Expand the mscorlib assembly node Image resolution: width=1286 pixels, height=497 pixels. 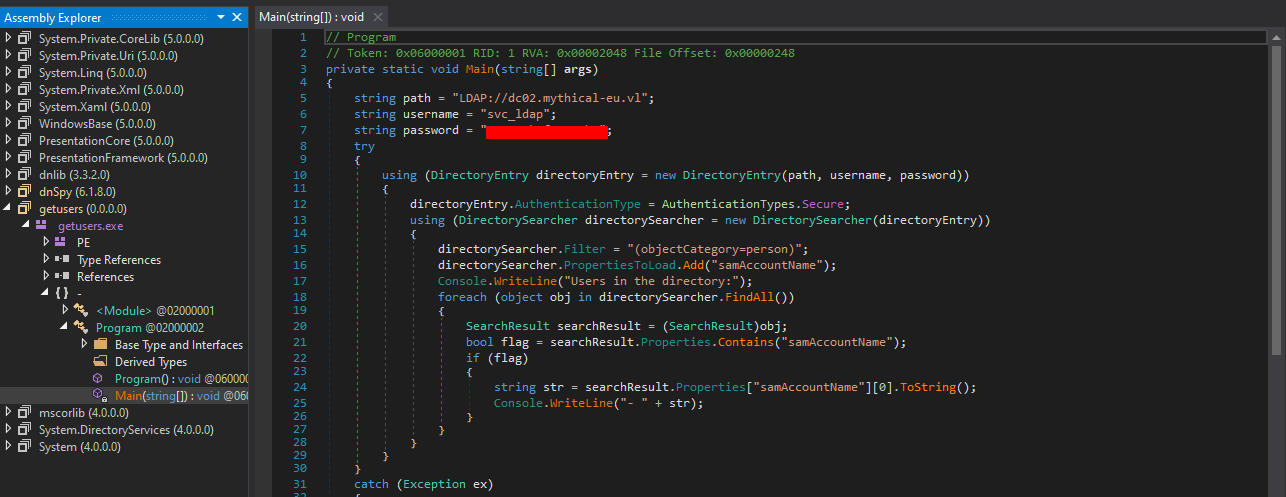pyautogui.click(x=9, y=412)
